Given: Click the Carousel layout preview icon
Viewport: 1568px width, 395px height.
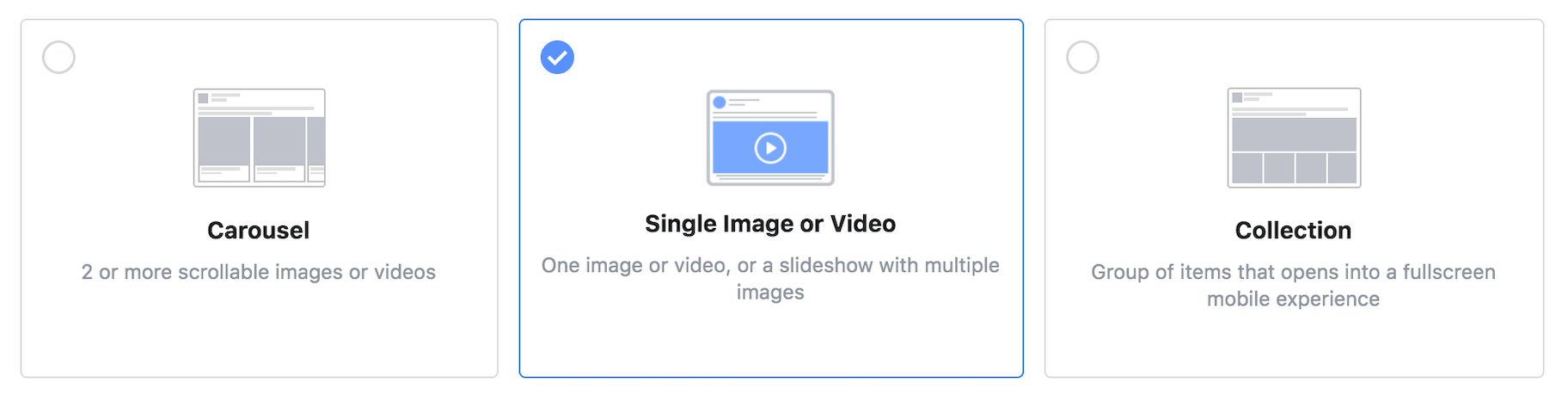Looking at the screenshot, I should [260, 138].
